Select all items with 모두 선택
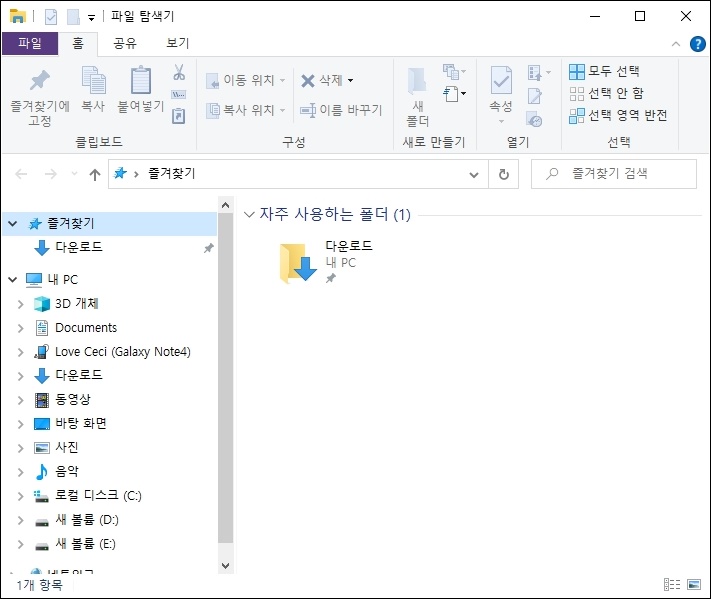The height and width of the screenshot is (599, 711). click(604, 71)
